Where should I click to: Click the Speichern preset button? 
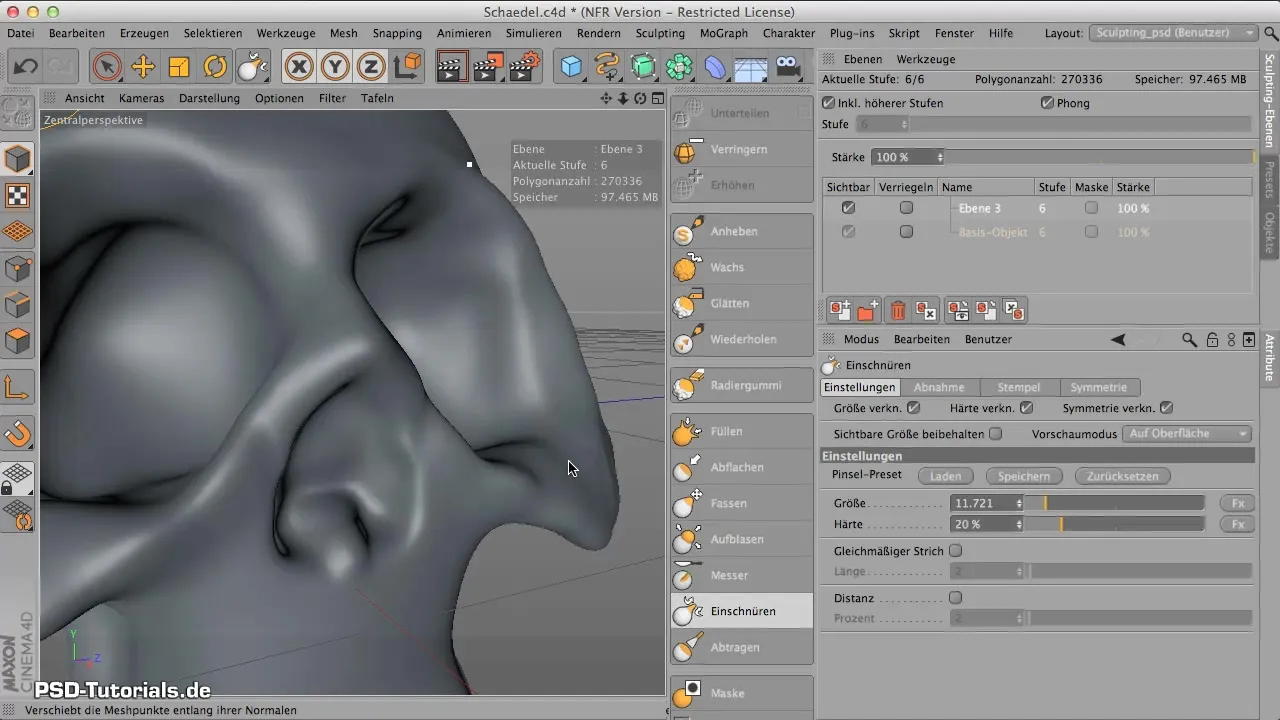point(1024,476)
